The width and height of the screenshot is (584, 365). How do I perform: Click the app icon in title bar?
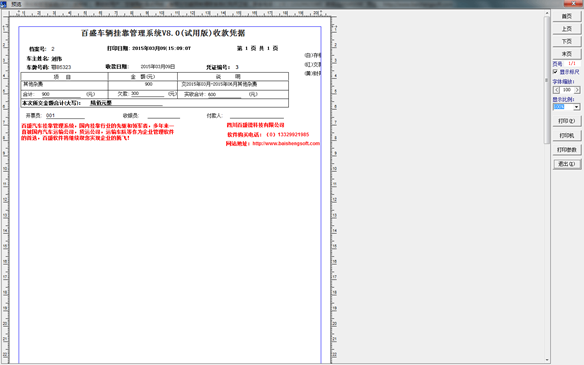(3, 4)
